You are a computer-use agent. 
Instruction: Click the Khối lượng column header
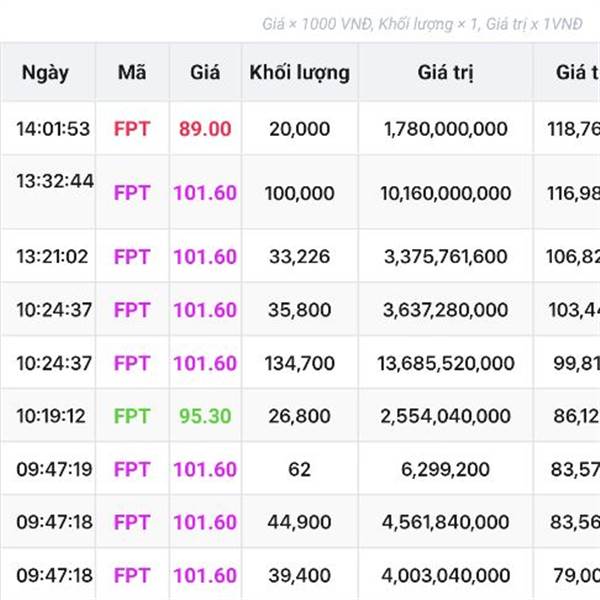pyautogui.click(x=300, y=72)
